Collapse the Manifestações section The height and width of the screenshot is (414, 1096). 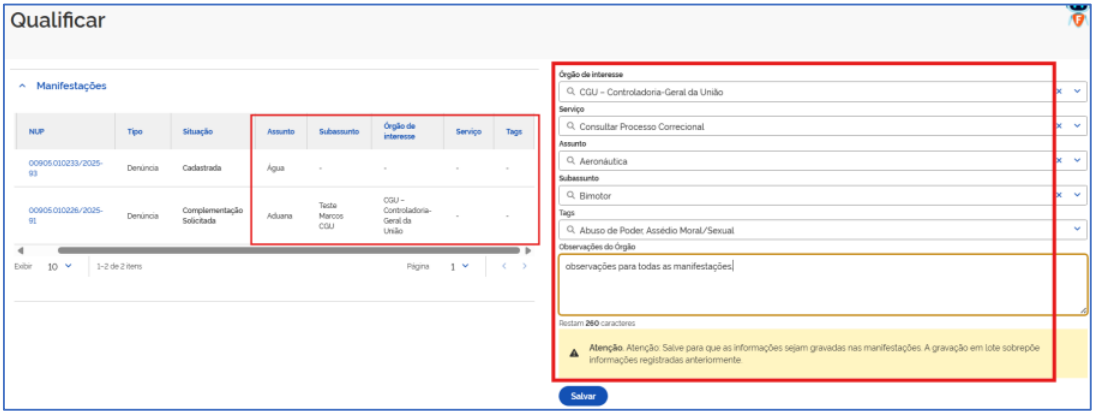(23, 87)
